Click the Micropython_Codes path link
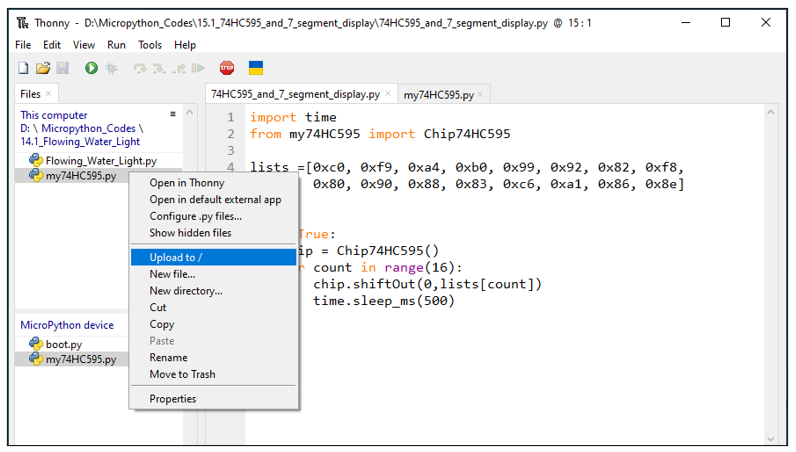Viewport: 796px width, 452px height. pyautogui.click(x=88, y=128)
